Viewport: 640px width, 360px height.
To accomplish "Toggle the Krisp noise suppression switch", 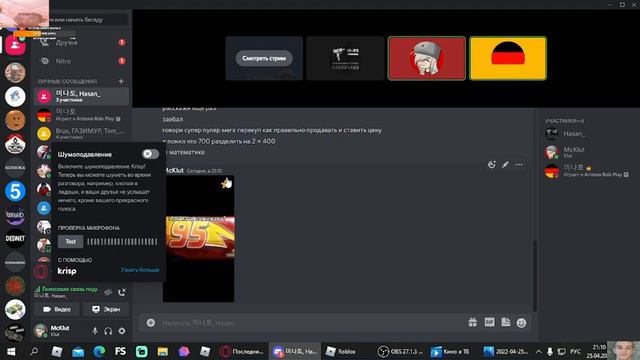I will (x=150, y=154).
